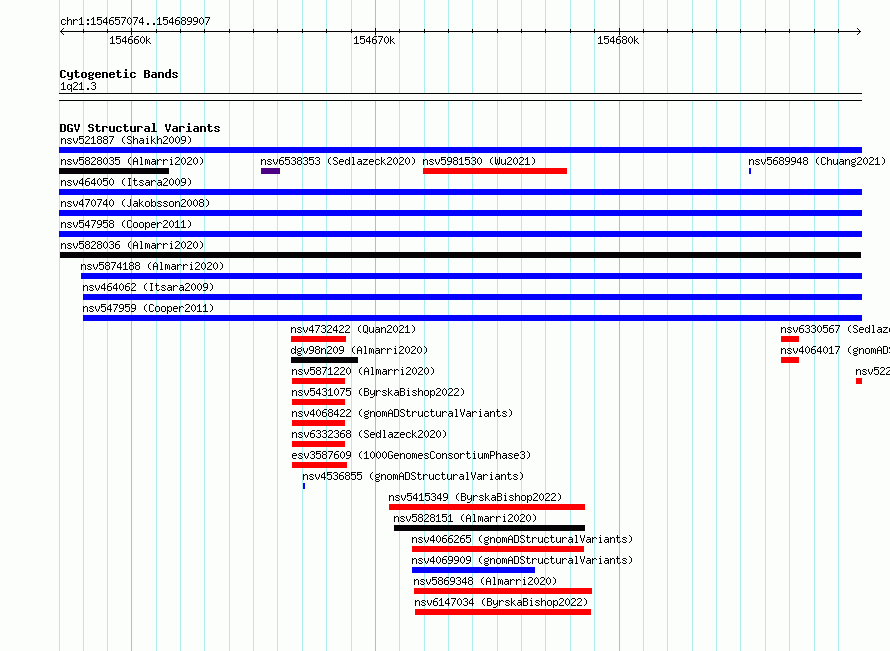Open nsv5431075 (ByrskaBishop2022) variant

(378, 392)
